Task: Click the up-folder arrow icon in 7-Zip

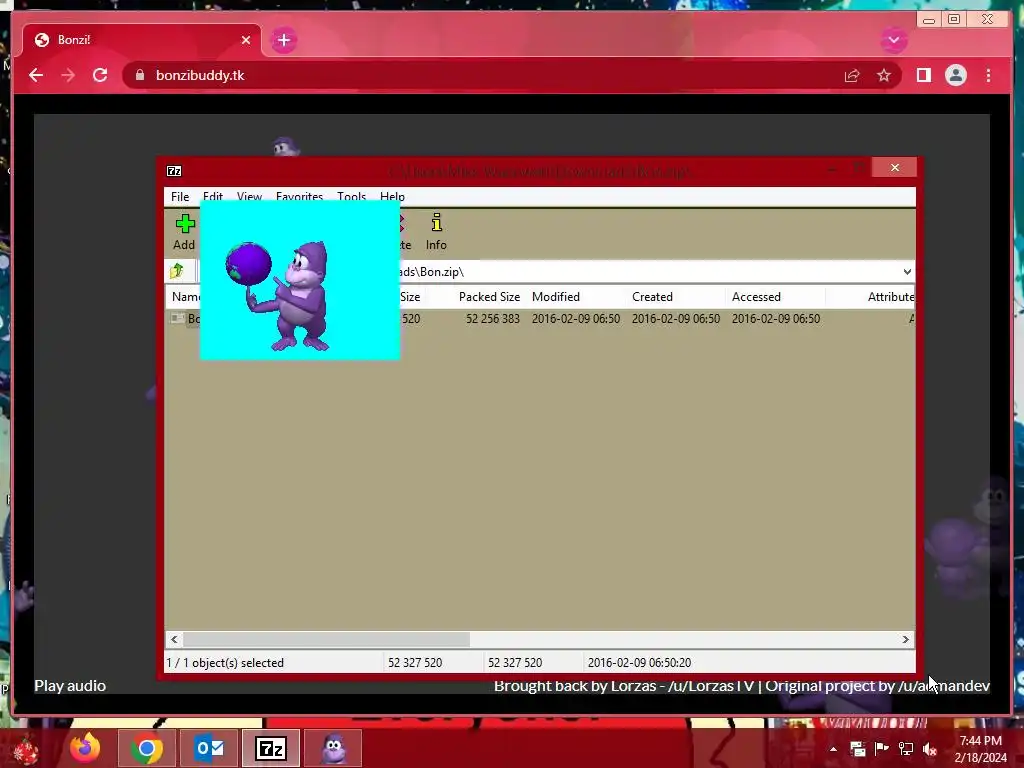Action: tap(176, 271)
